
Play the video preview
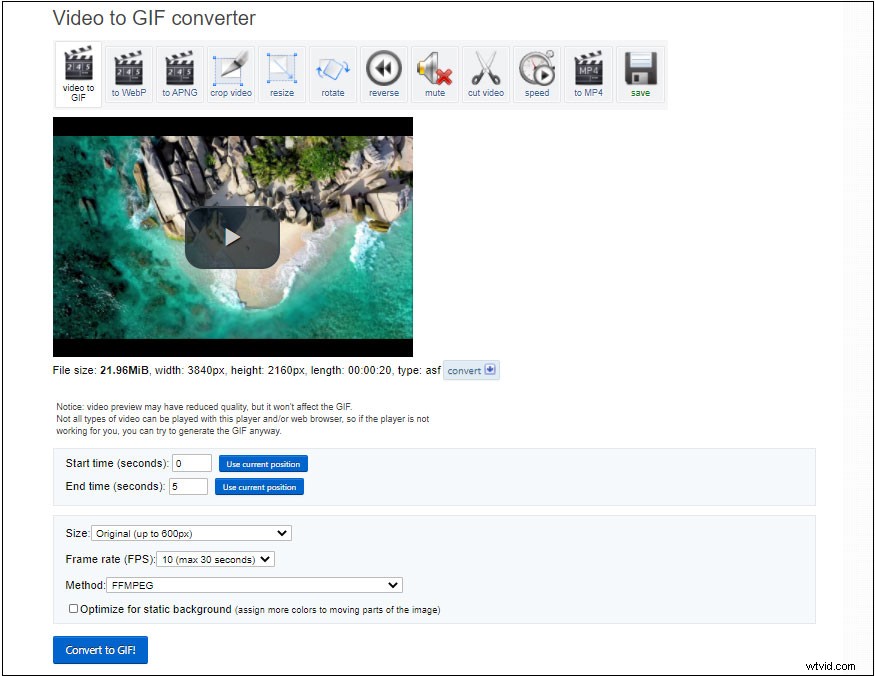point(232,237)
